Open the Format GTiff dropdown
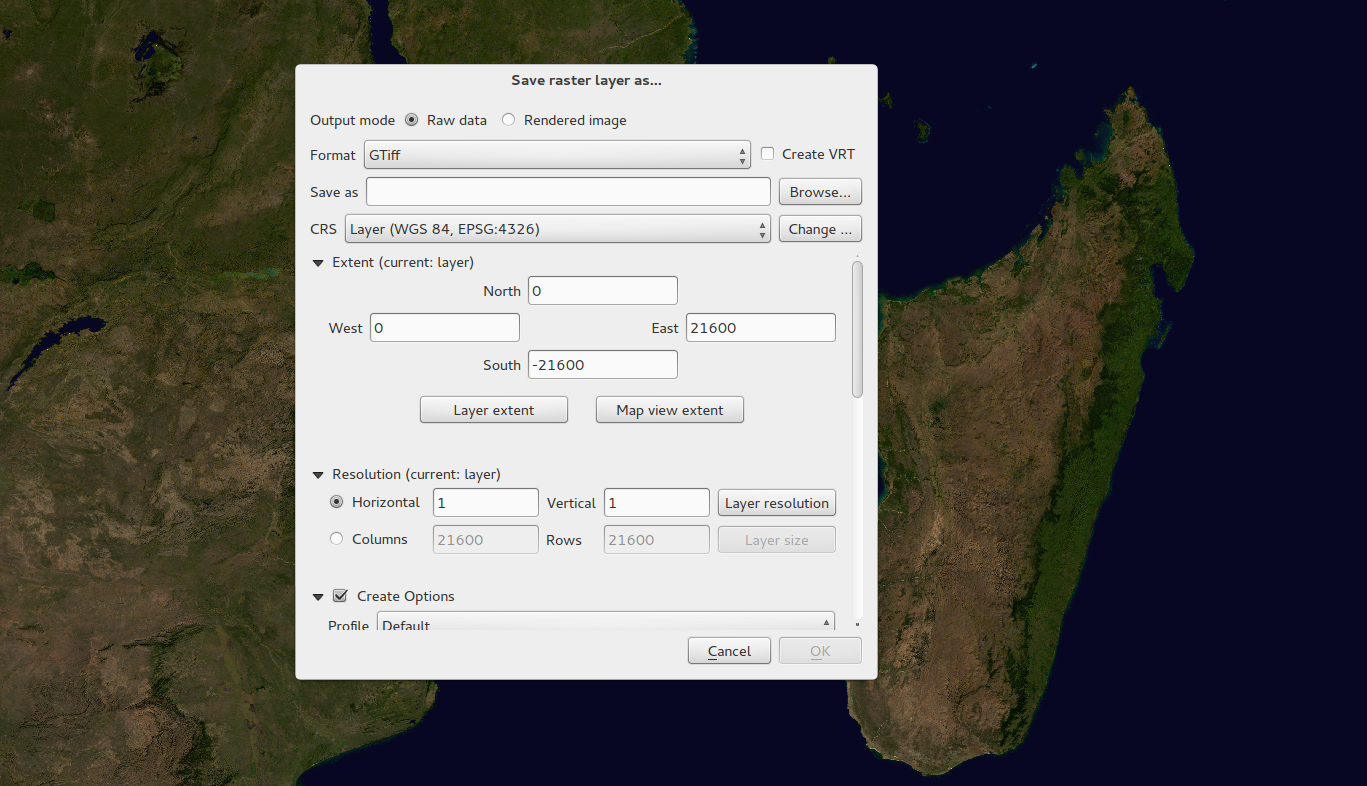Image resolution: width=1367 pixels, height=786 pixels. (x=557, y=155)
